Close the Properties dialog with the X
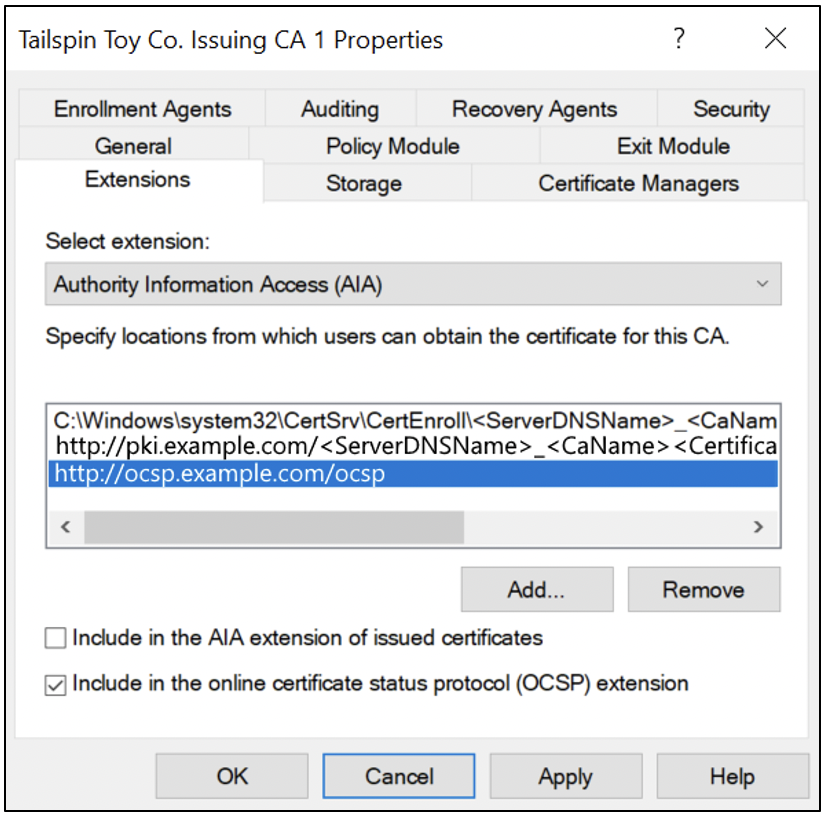Viewport: 826px width, 818px height. point(775,38)
